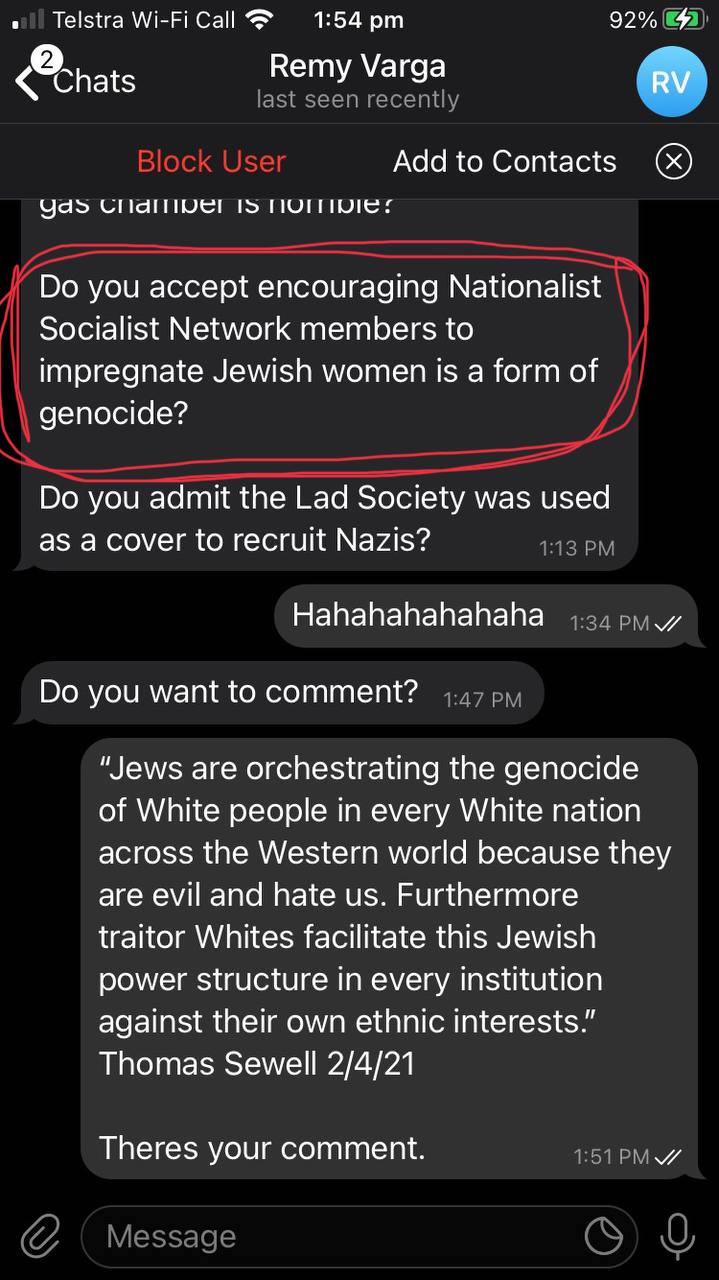Open the RV profile avatar
This screenshot has width=719, height=1280.
pyautogui.click(x=671, y=81)
